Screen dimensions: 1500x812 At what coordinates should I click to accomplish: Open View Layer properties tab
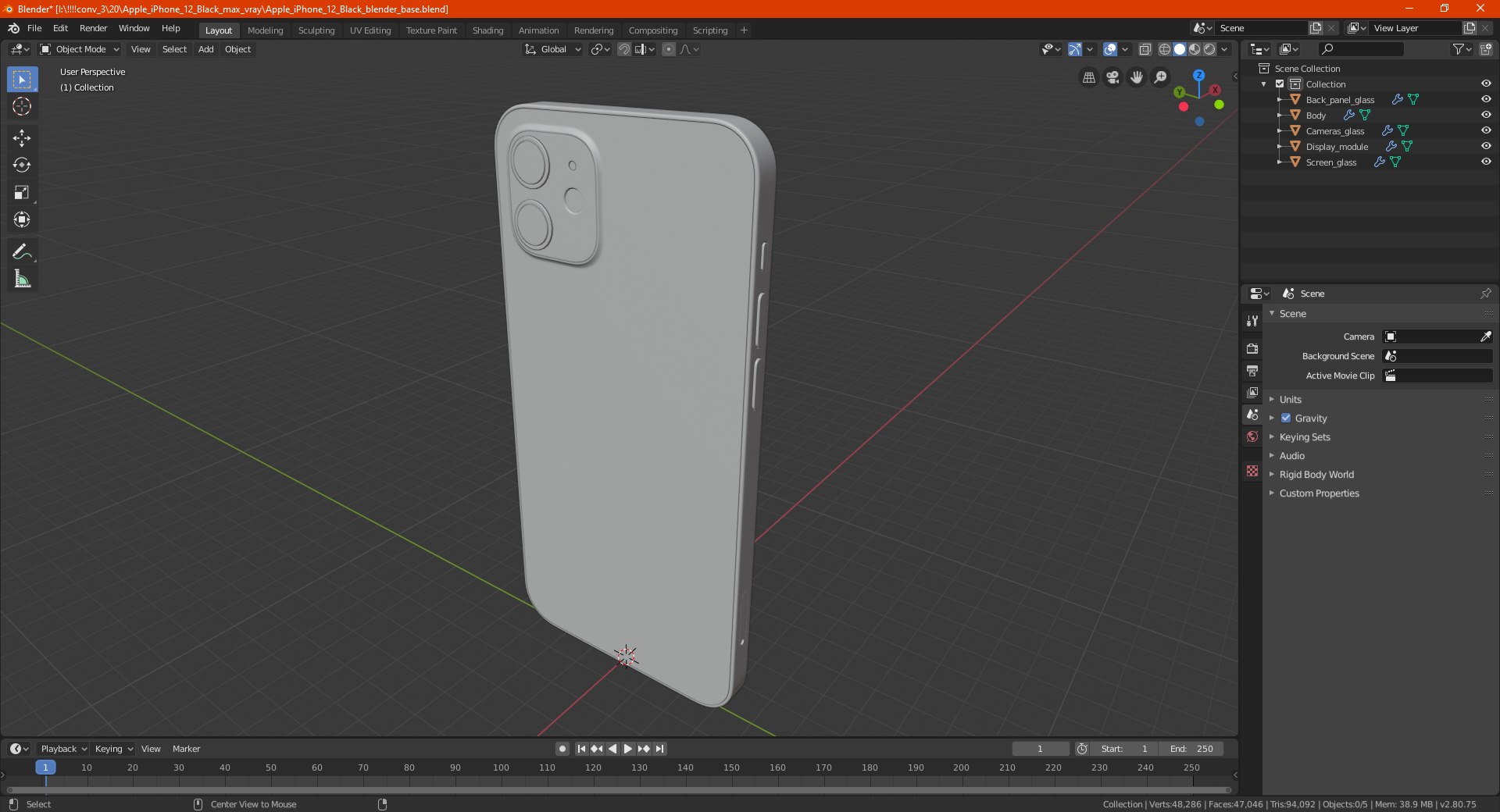pyautogui.click(x=1252, y=392)
